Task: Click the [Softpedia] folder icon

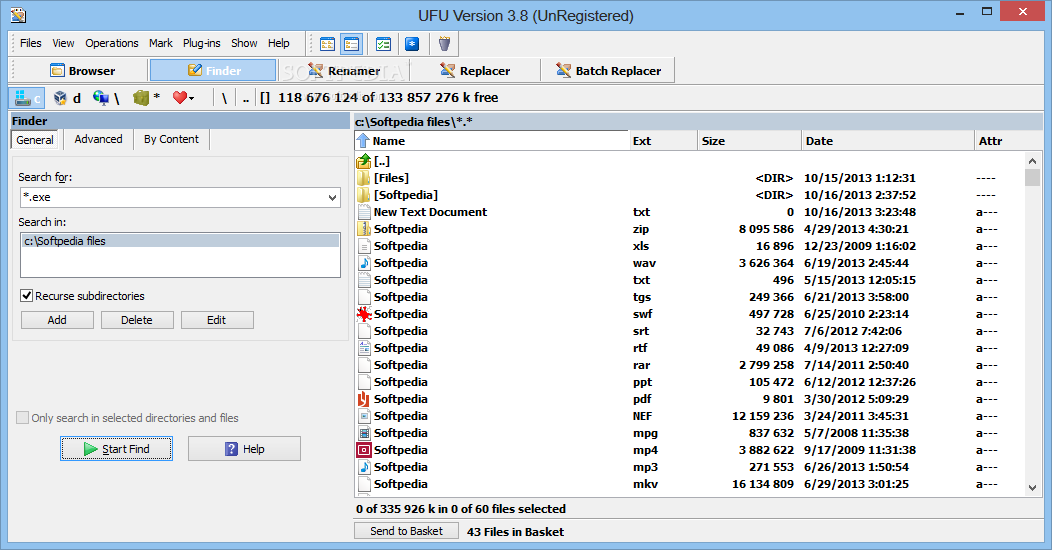Action: pos(364,195)
